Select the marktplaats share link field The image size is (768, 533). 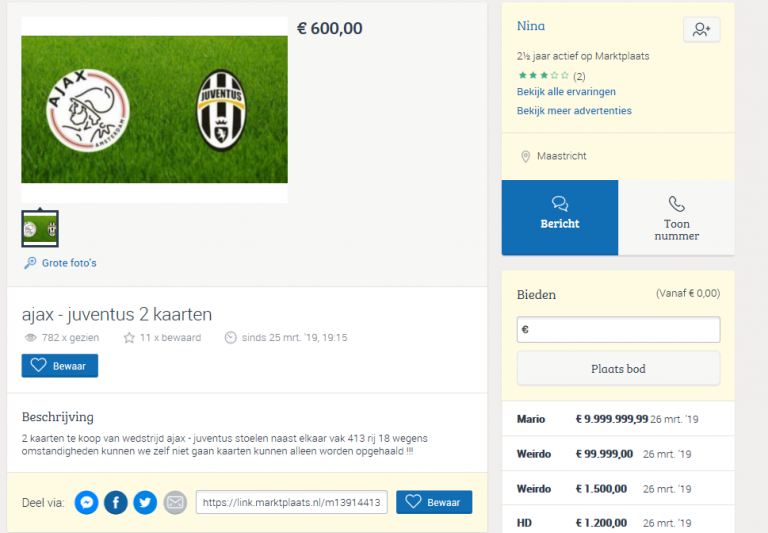291,502
